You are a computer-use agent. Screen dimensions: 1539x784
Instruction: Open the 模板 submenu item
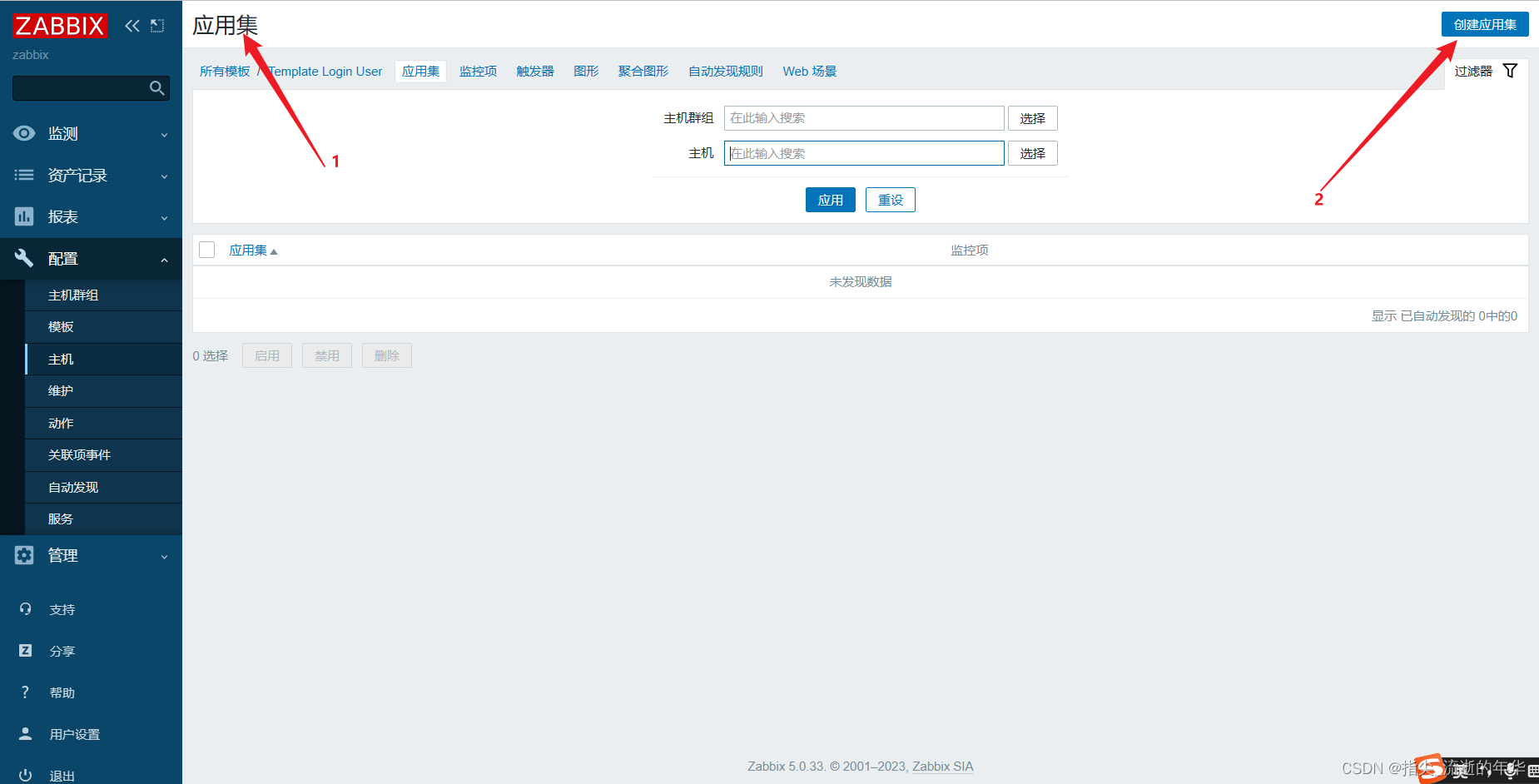(x=103, y=327)
